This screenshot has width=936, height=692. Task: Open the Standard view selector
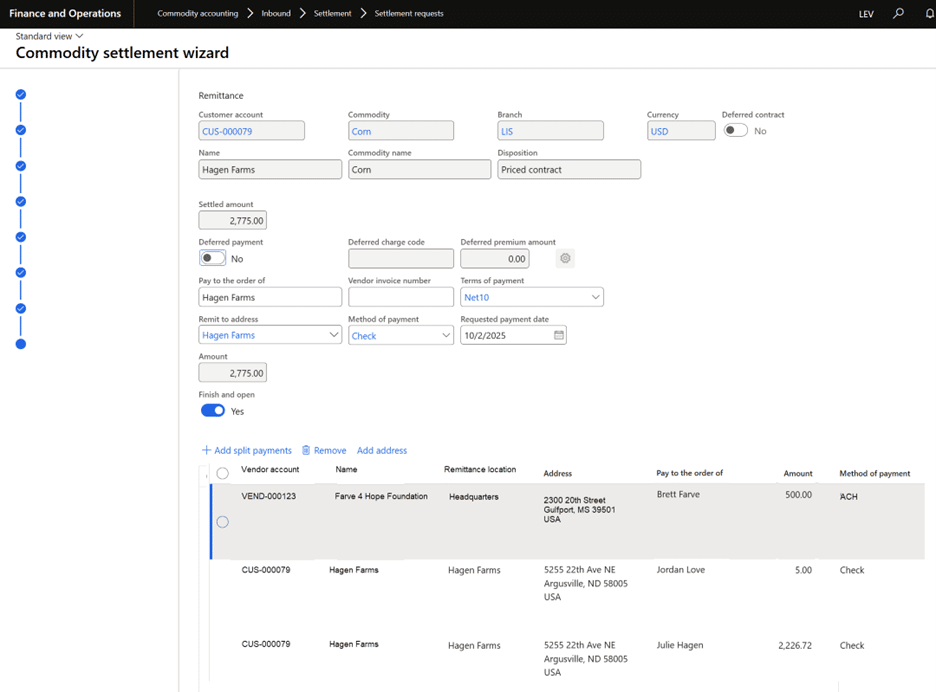pyautogui.click(x=48, y=35)
